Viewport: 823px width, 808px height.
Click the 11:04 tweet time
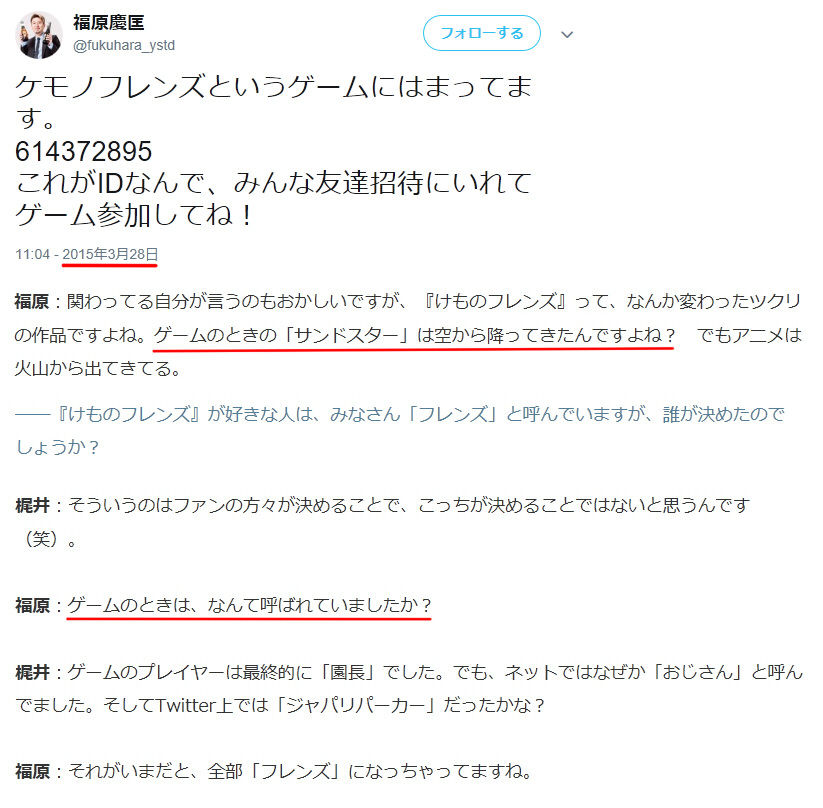click(x=33, y=255)
